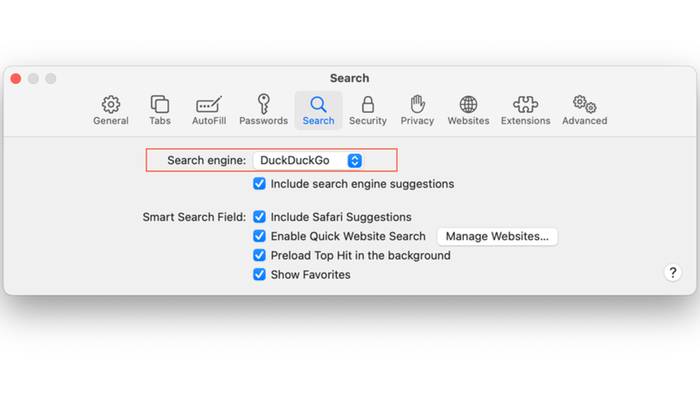Image resolution: width=700 pixels, height=393 pixels.
Task: Uncheck the Show Favorites checkbox
Action: pos(259,274)
